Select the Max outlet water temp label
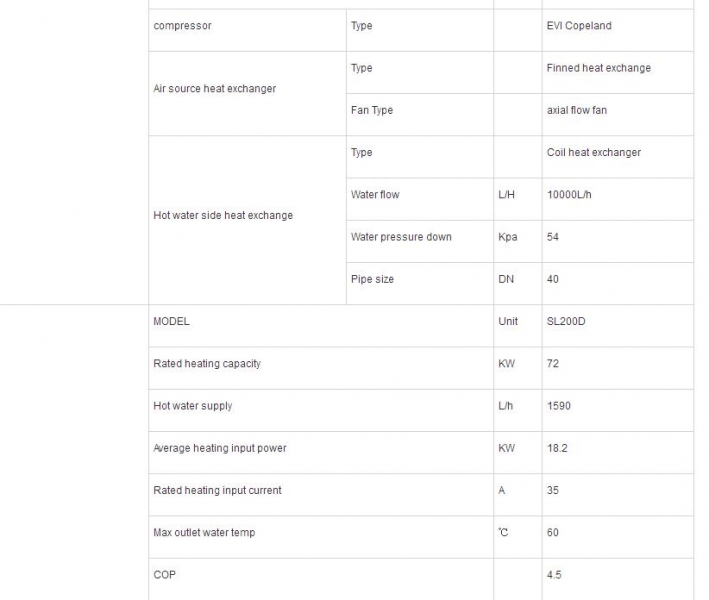The width and height of the screenshot is (709, 600). [204, 533]
